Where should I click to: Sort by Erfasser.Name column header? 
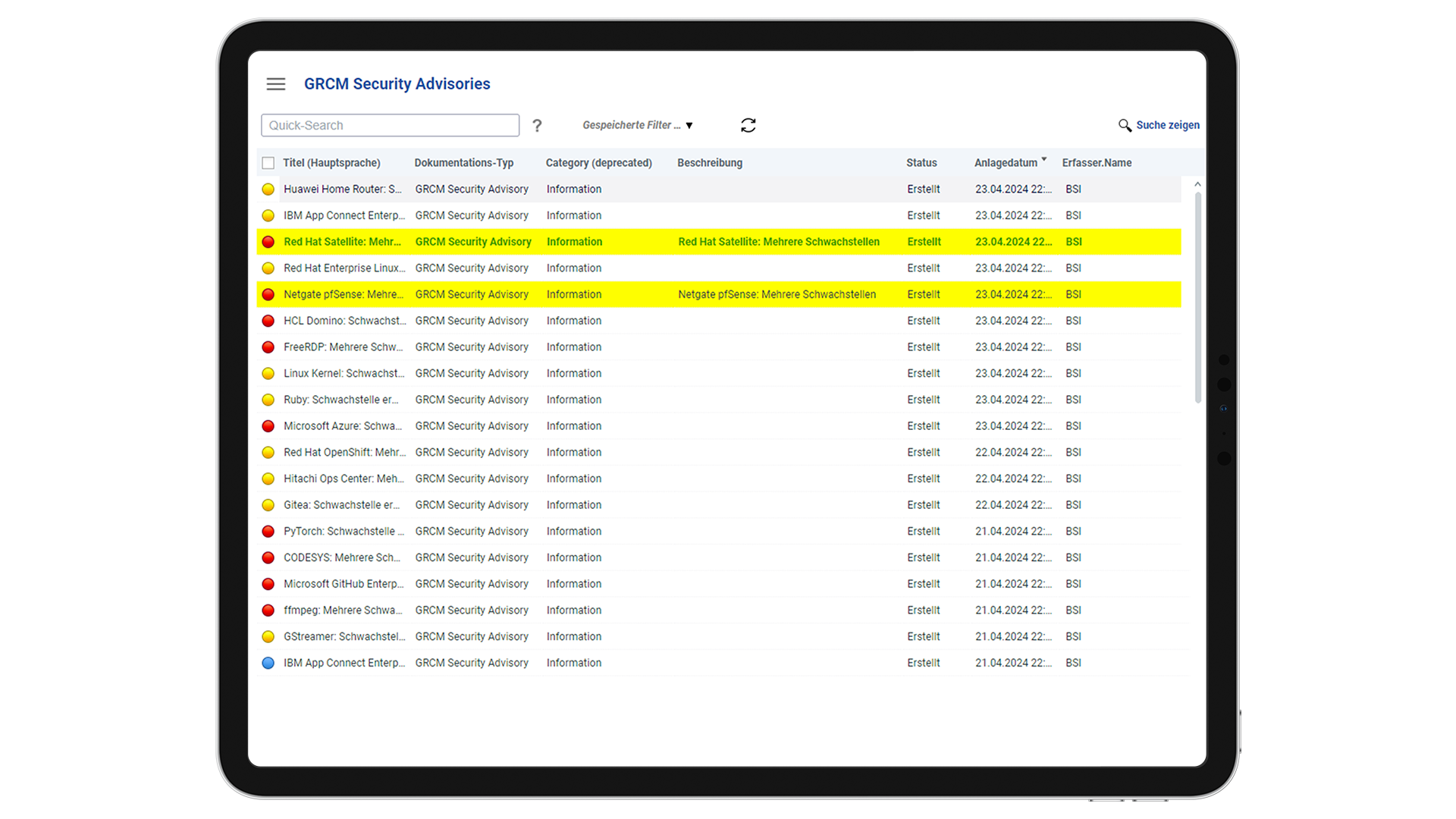click(1097, 163)
